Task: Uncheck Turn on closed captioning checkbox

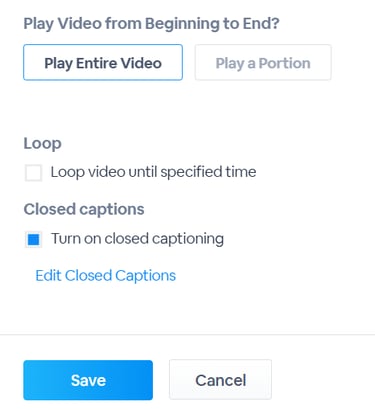Action: (x=33, y=239)
